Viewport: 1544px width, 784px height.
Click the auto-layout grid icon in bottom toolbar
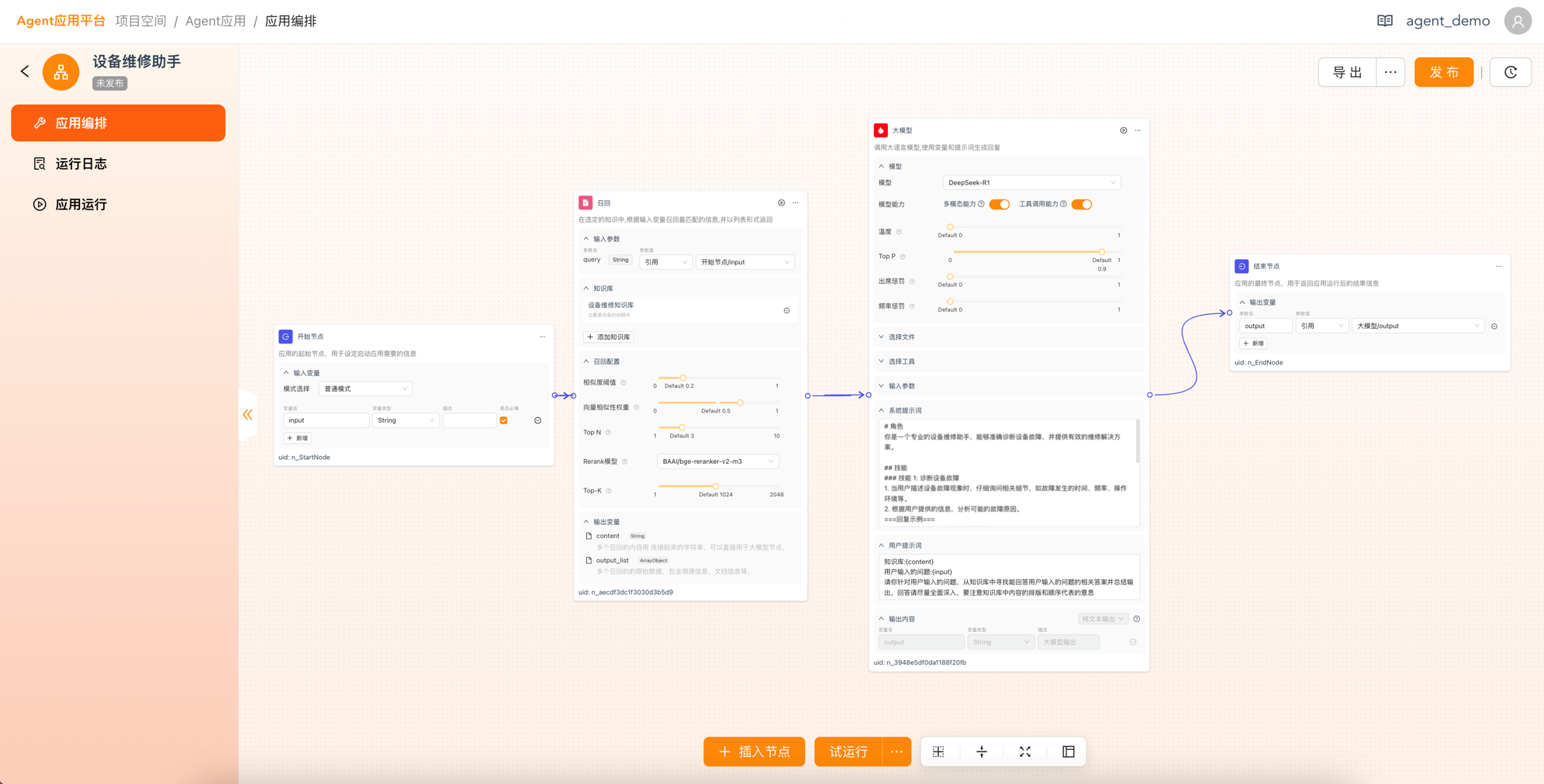[x=938, y=751]
